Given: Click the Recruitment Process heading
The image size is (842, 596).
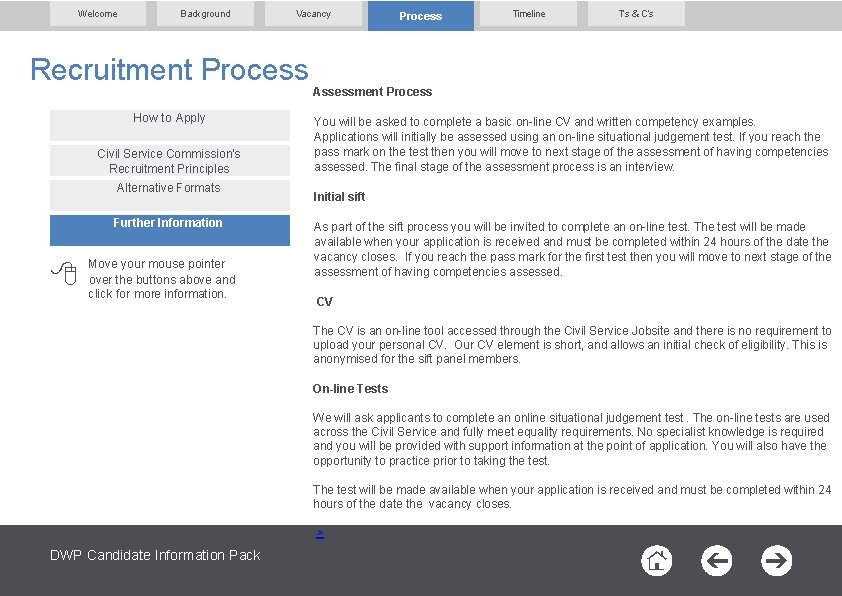Looking at the screenshot, I should coord(167,70).
